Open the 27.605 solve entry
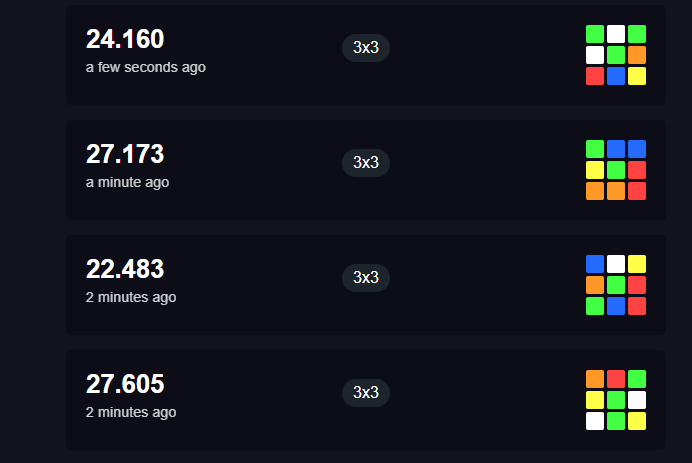This screenshot has height=463, width=692. point(366,400)
